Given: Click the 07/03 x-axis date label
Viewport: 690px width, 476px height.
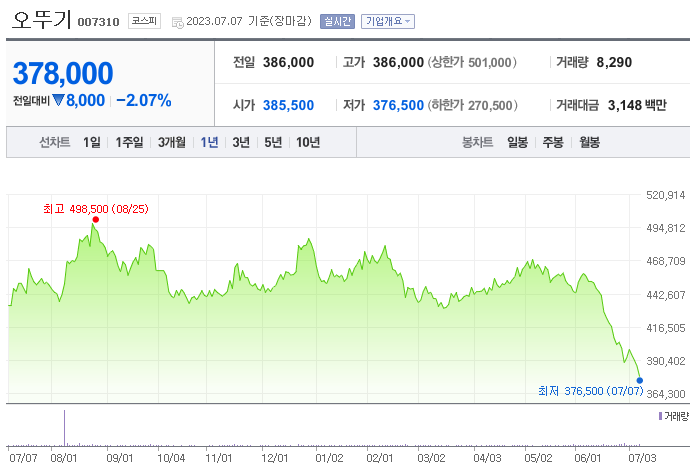Looking at the screenshot, I should tap(642, 458).
